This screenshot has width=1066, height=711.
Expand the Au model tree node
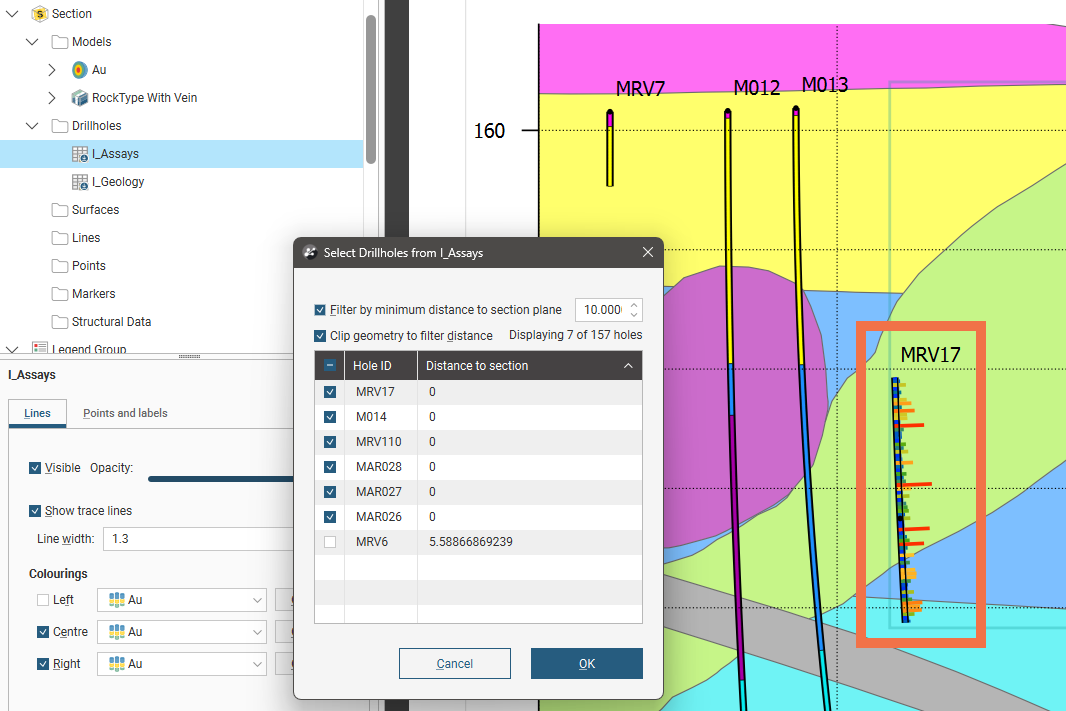pyautogui.click(x=52, y=70)
